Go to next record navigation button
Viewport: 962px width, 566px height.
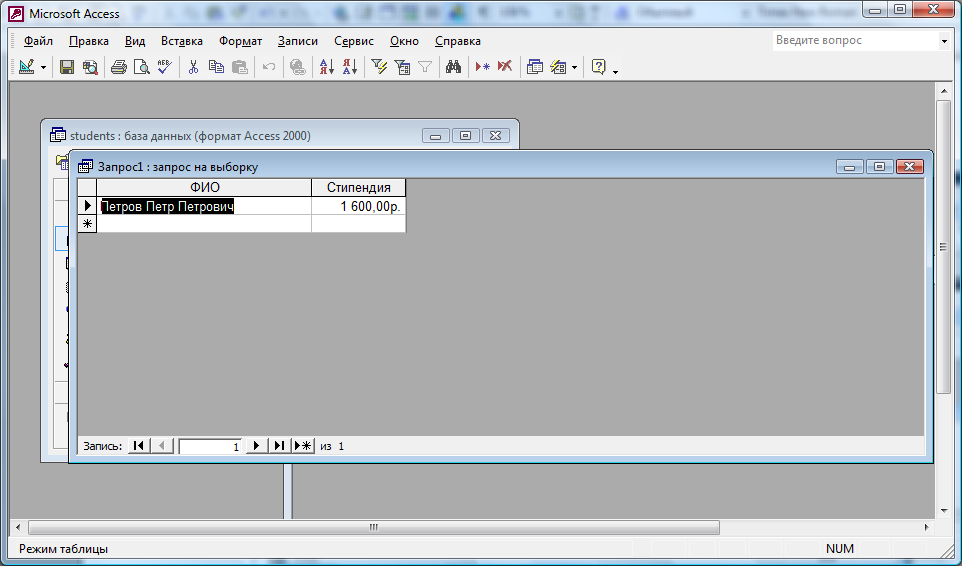click(257, 446)
